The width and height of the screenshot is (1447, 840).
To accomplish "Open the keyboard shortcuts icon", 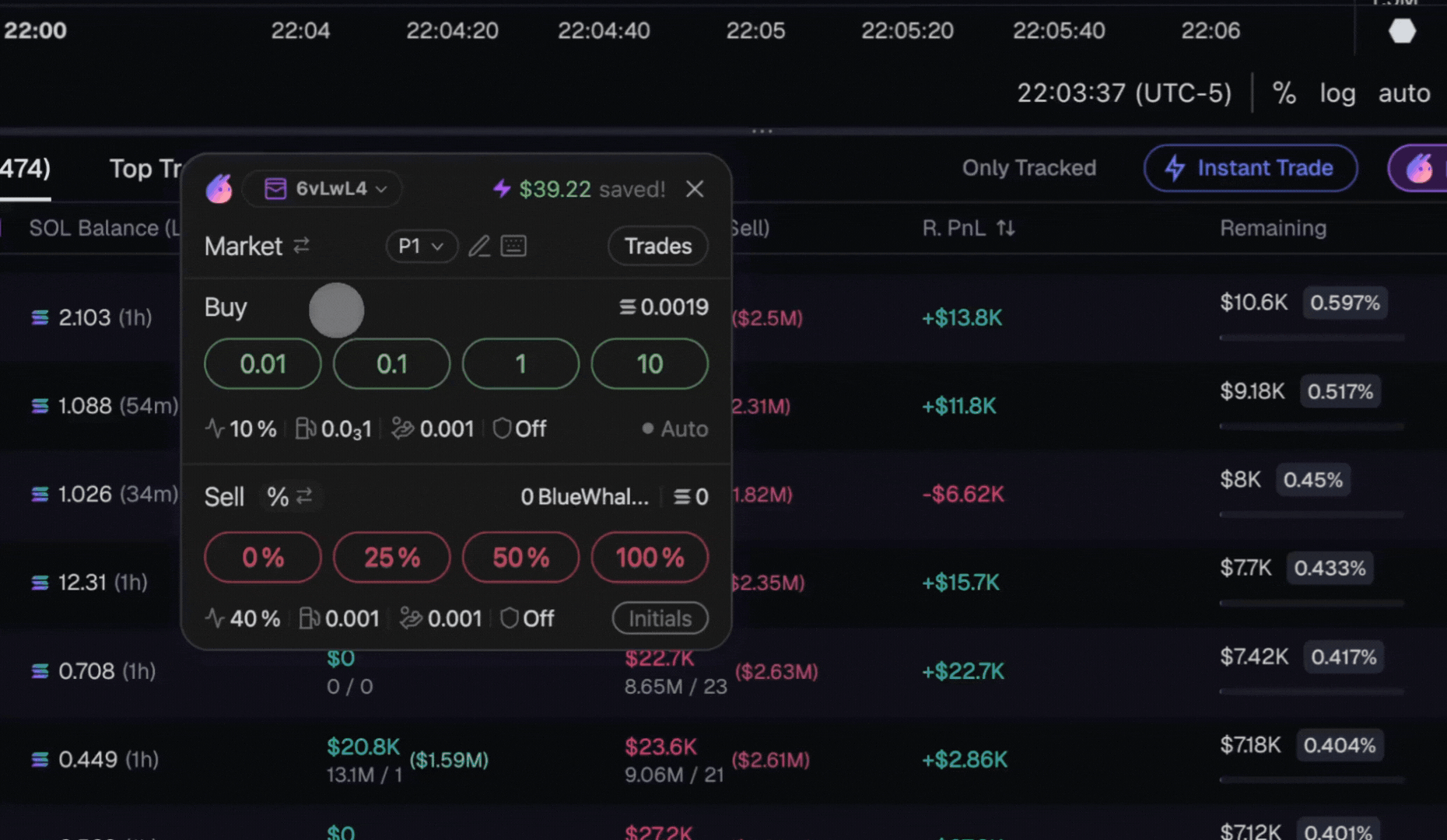I will coord(513,247).
